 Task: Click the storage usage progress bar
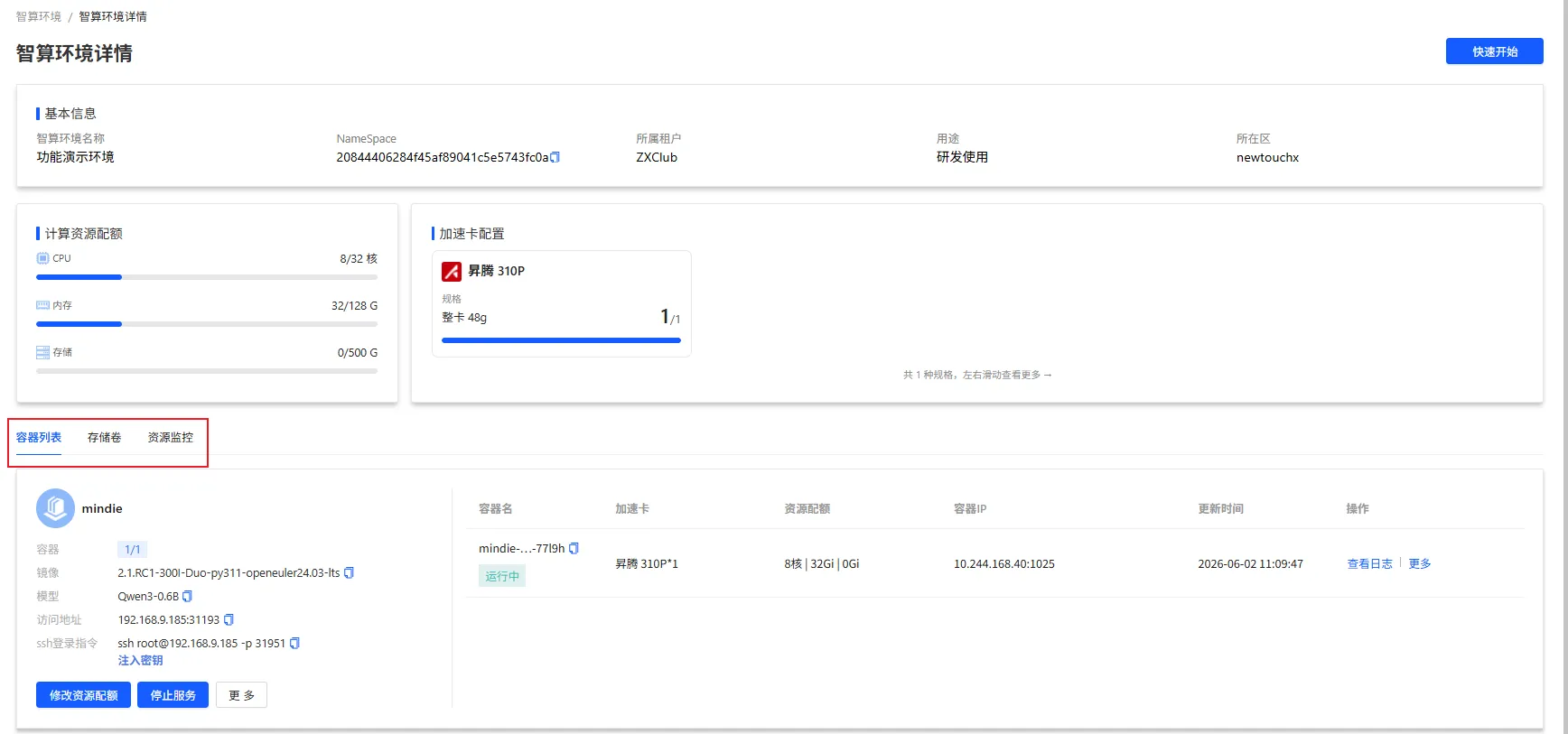pos(207,371)
